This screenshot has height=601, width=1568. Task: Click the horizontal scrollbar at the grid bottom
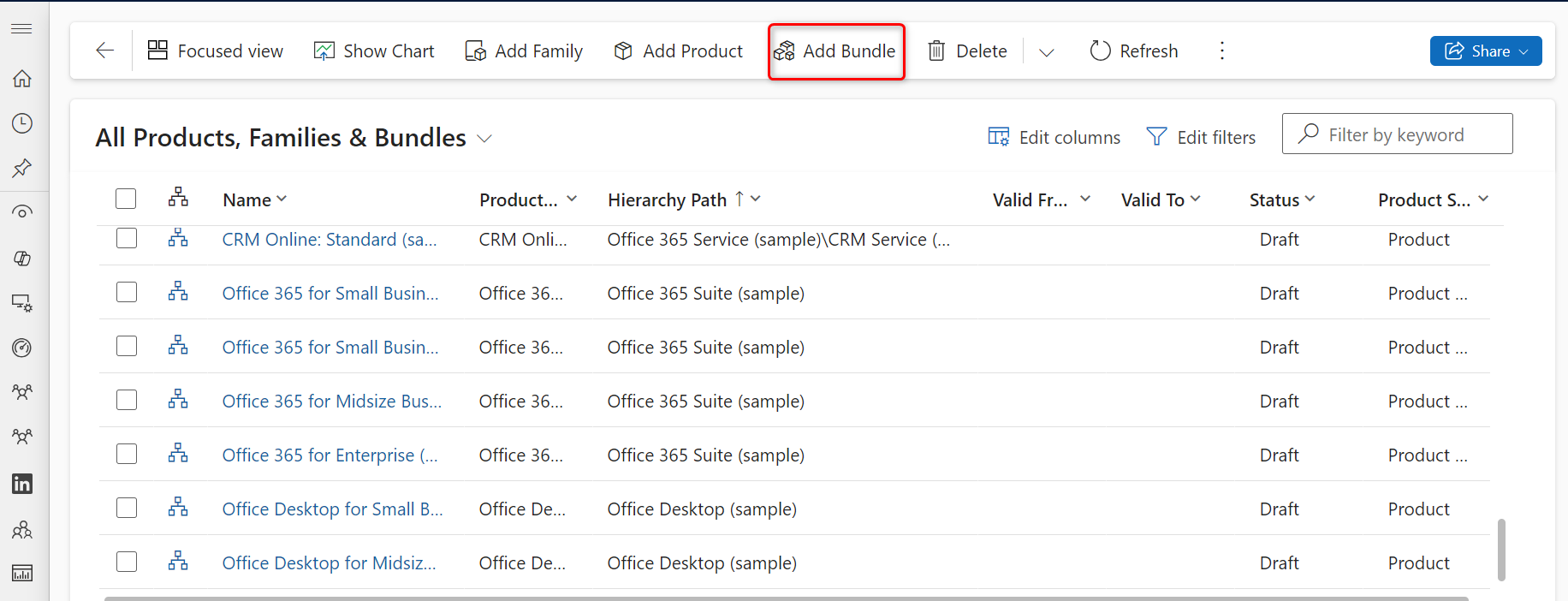point(786,598)
